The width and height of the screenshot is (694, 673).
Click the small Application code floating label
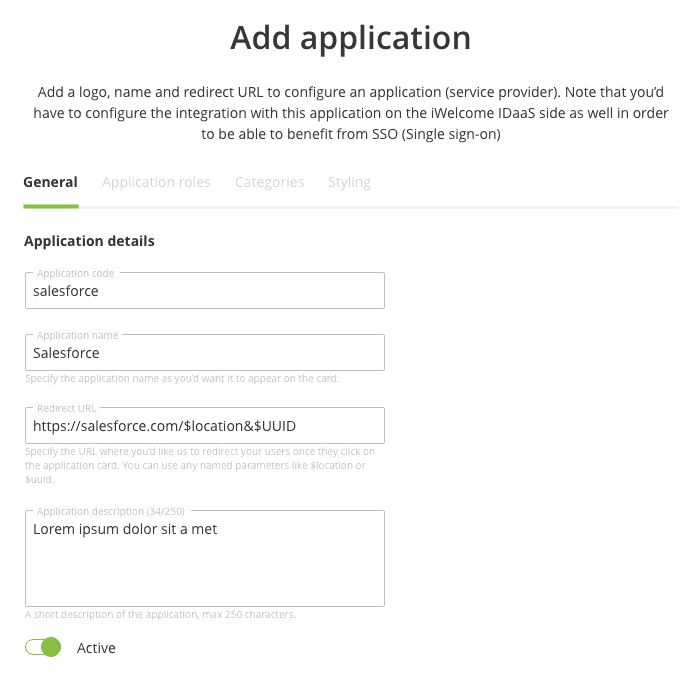[75, 273]
